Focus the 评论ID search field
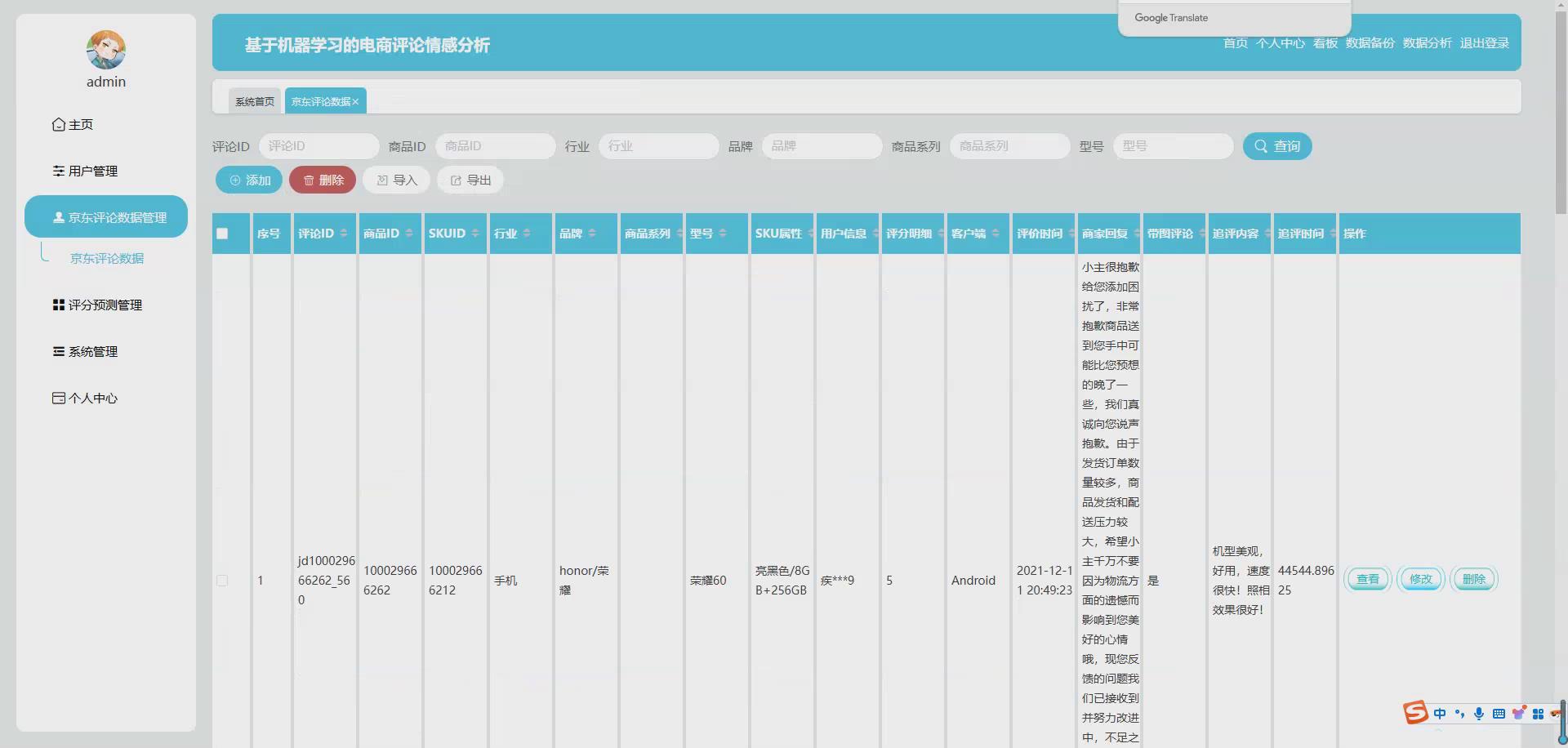Viewport: 1568px width, 748px height. 319,146
